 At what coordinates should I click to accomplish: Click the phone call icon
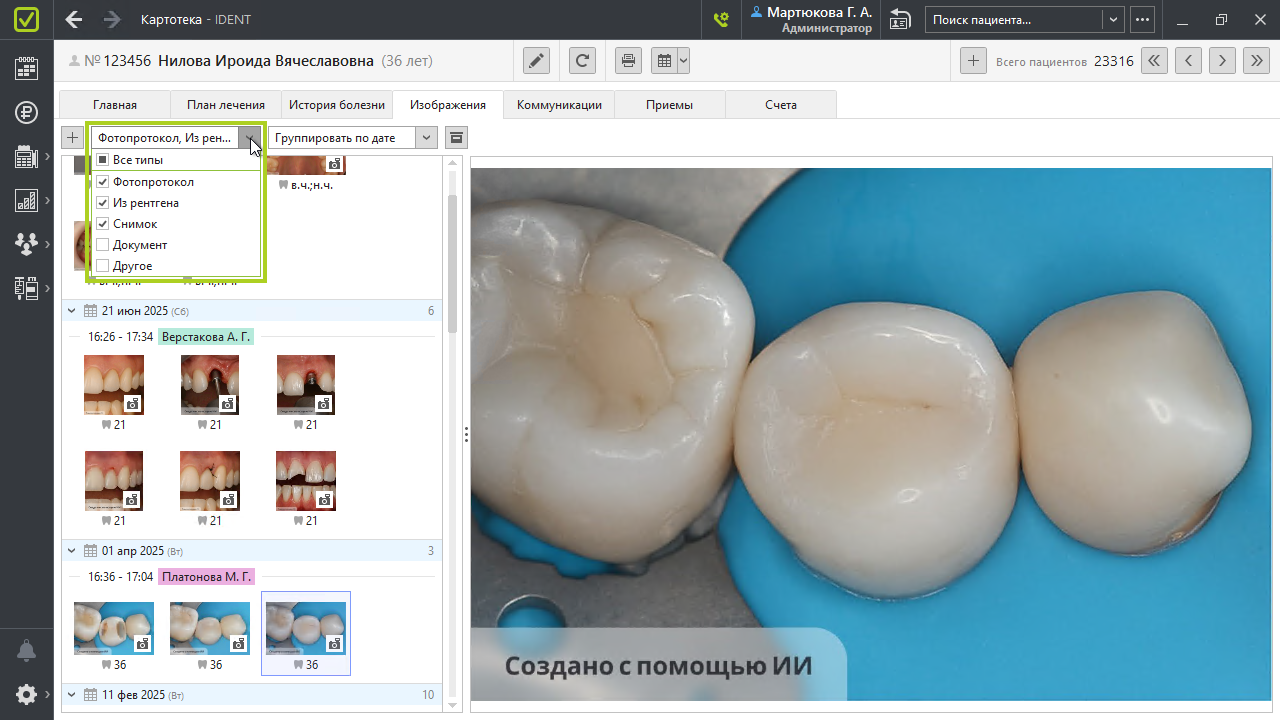tap(720, 20)
